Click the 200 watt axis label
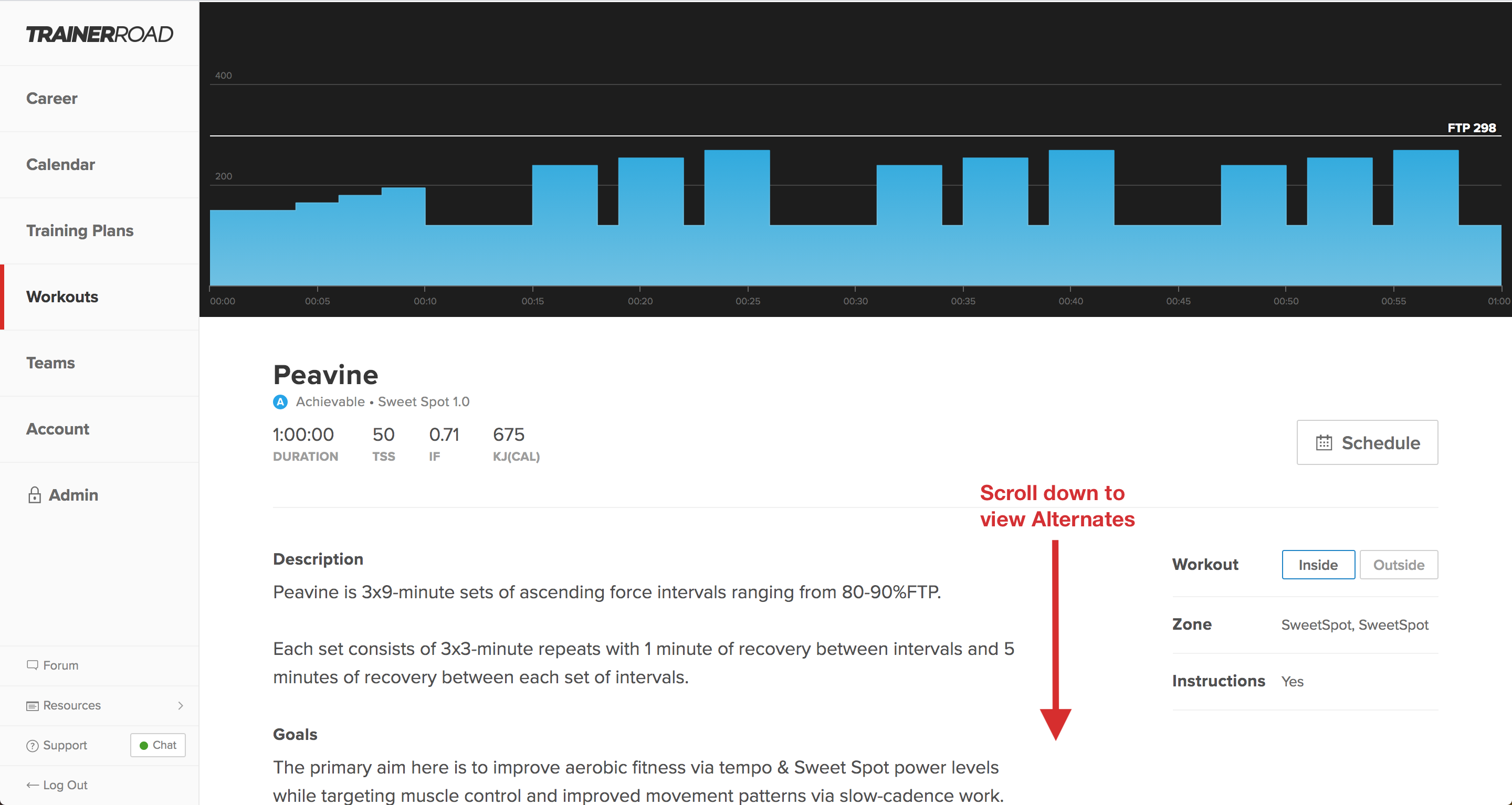 224,177
